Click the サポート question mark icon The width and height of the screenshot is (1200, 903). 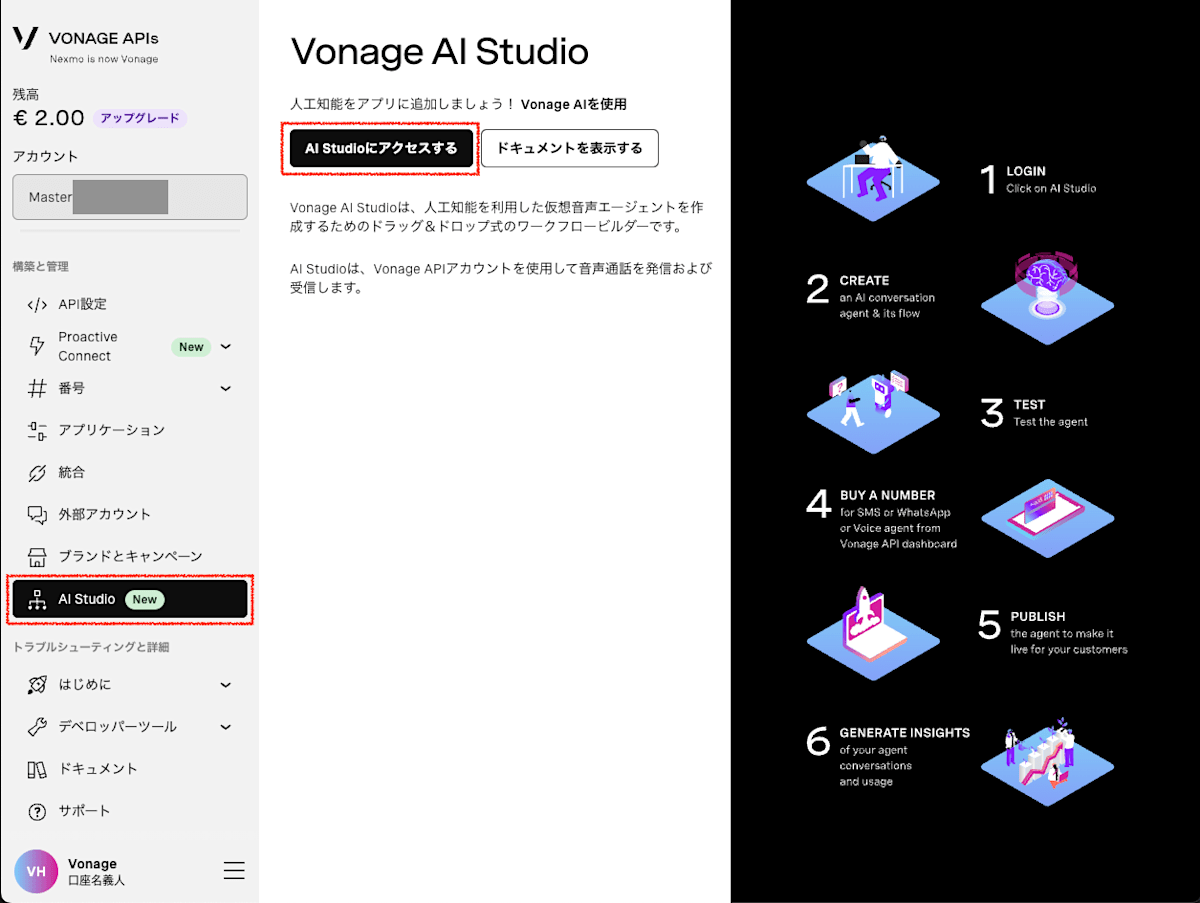point(37,811)
